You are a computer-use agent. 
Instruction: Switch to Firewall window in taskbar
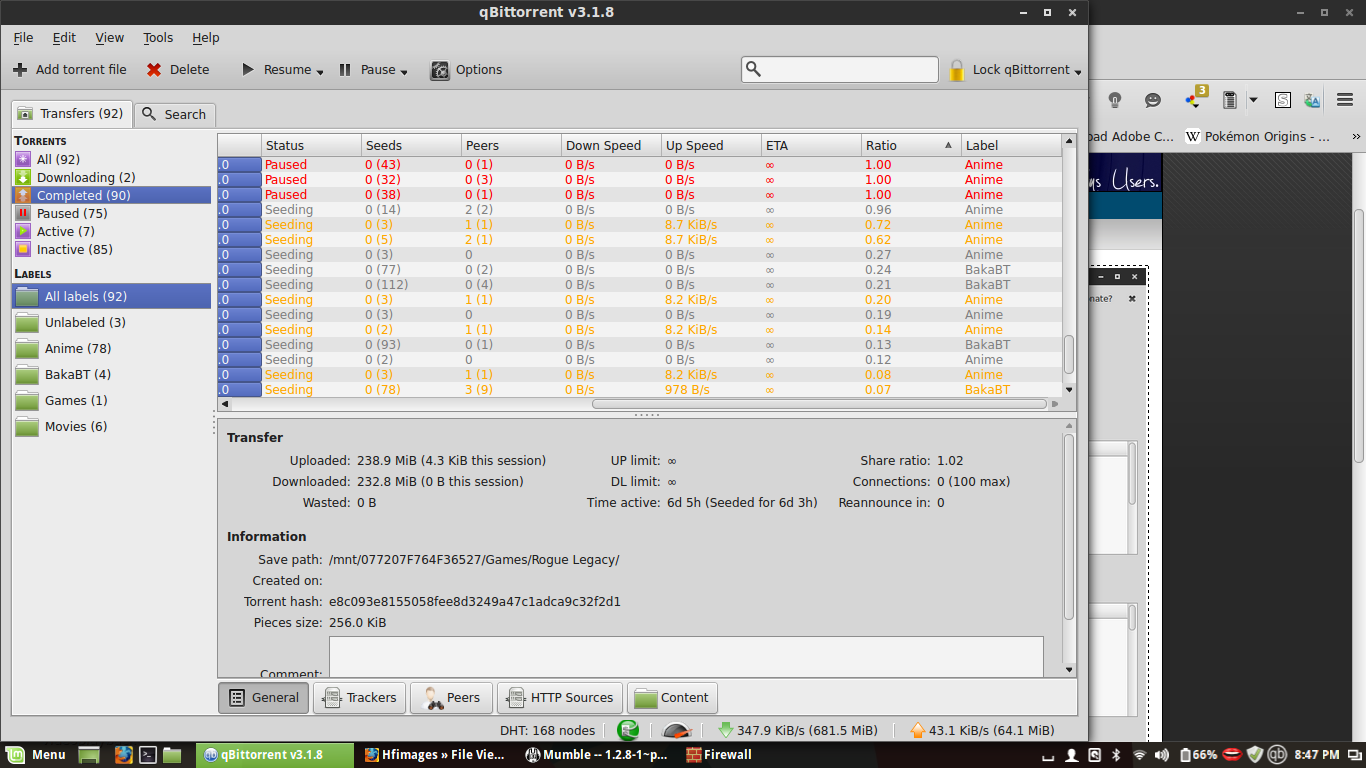coord(719,755)
